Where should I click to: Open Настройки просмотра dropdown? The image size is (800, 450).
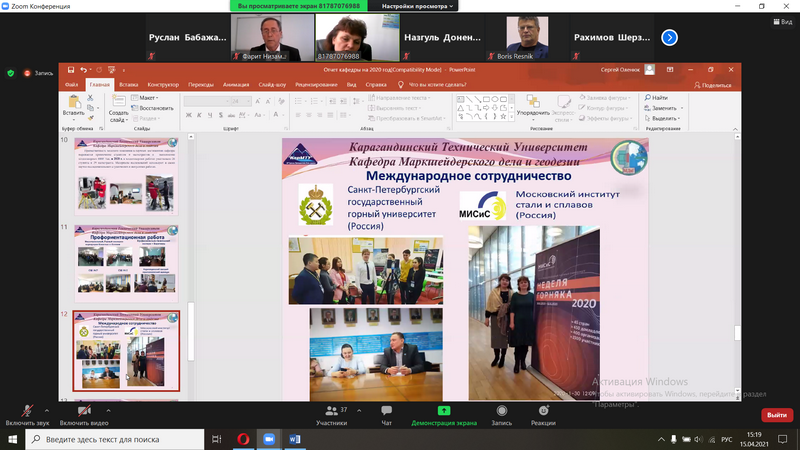(x=417, y=6)
